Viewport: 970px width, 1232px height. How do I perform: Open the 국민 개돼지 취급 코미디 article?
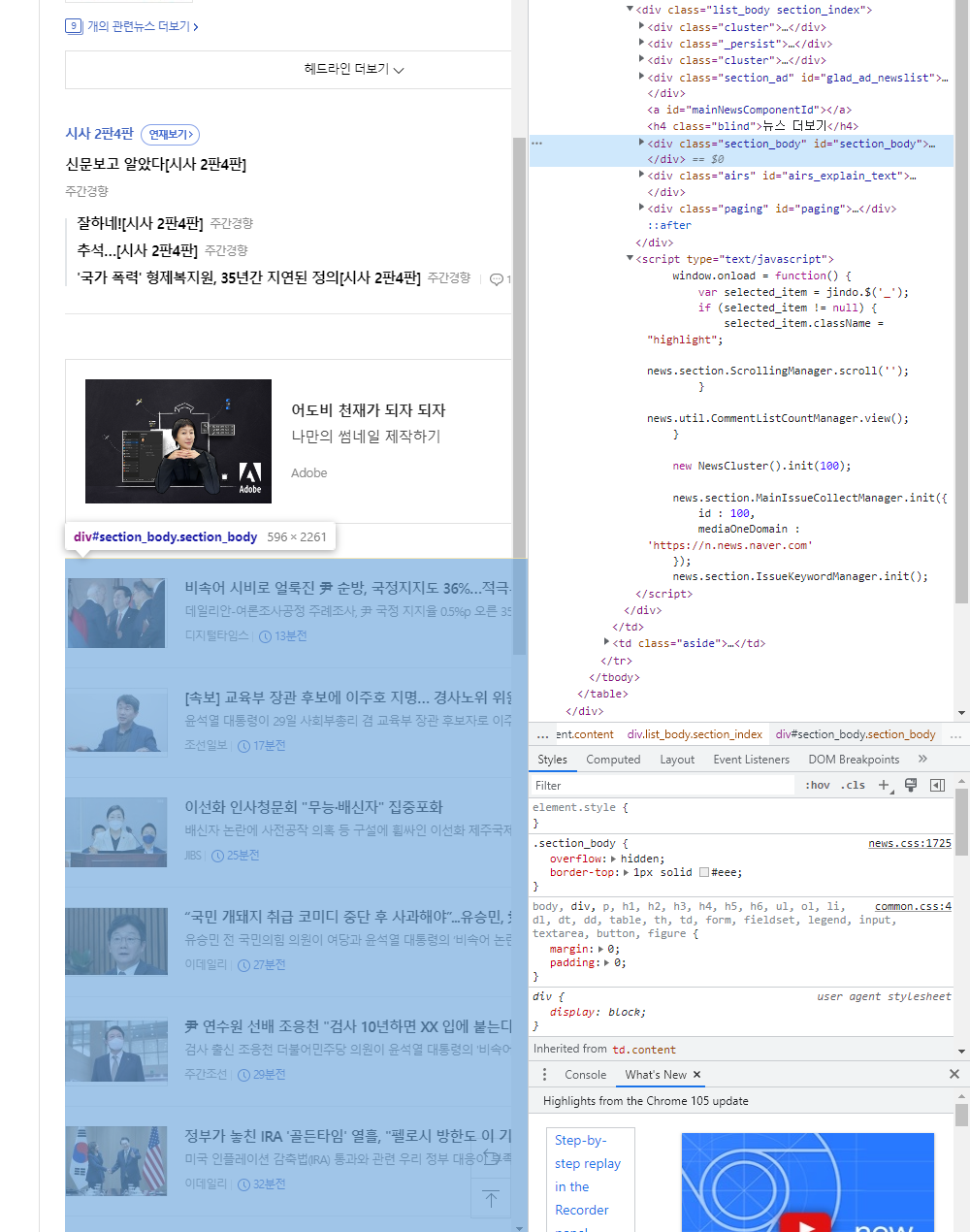click(x=348, y=917)
